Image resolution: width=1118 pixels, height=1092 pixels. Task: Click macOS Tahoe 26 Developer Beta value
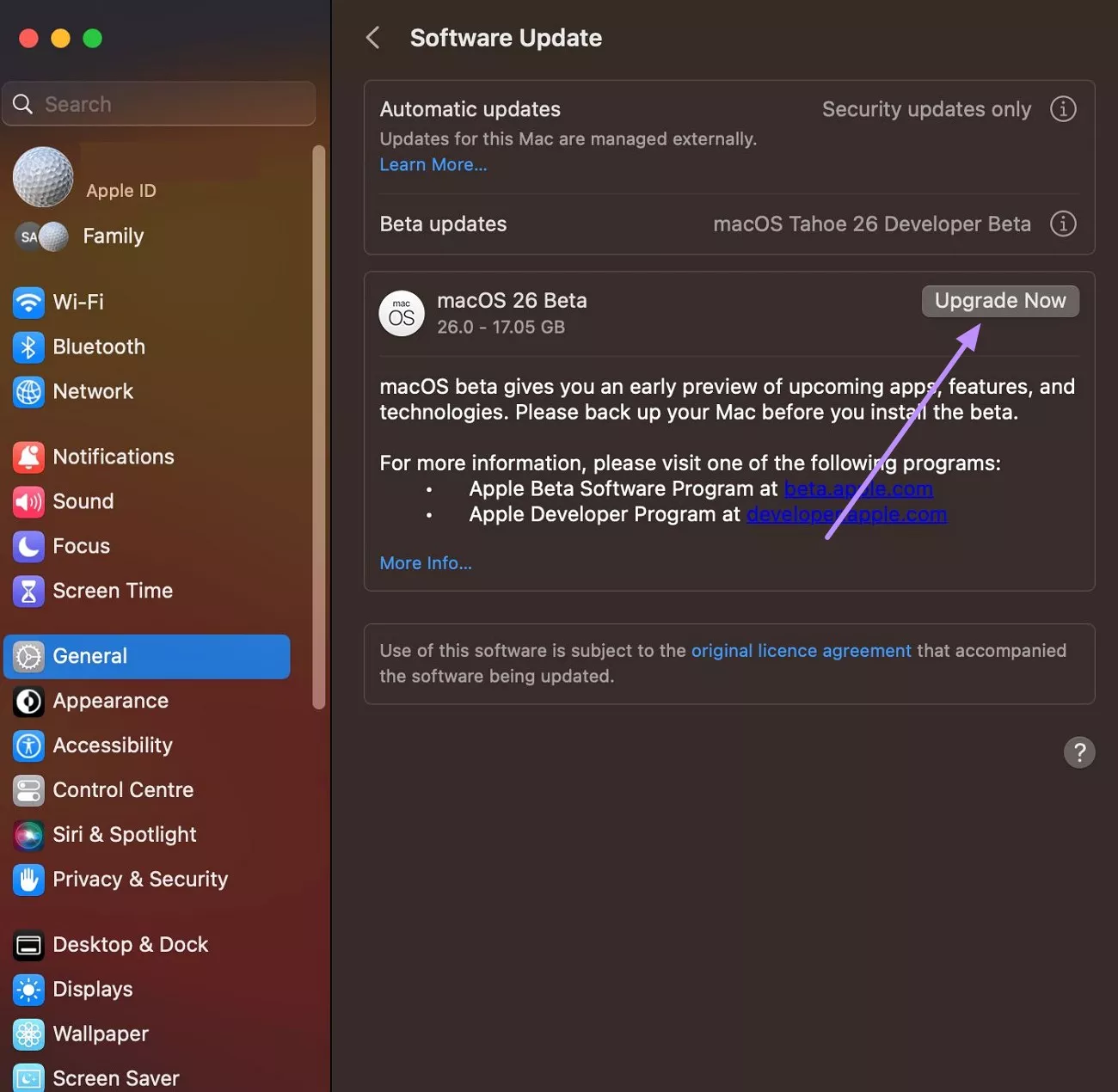[872, 224]
